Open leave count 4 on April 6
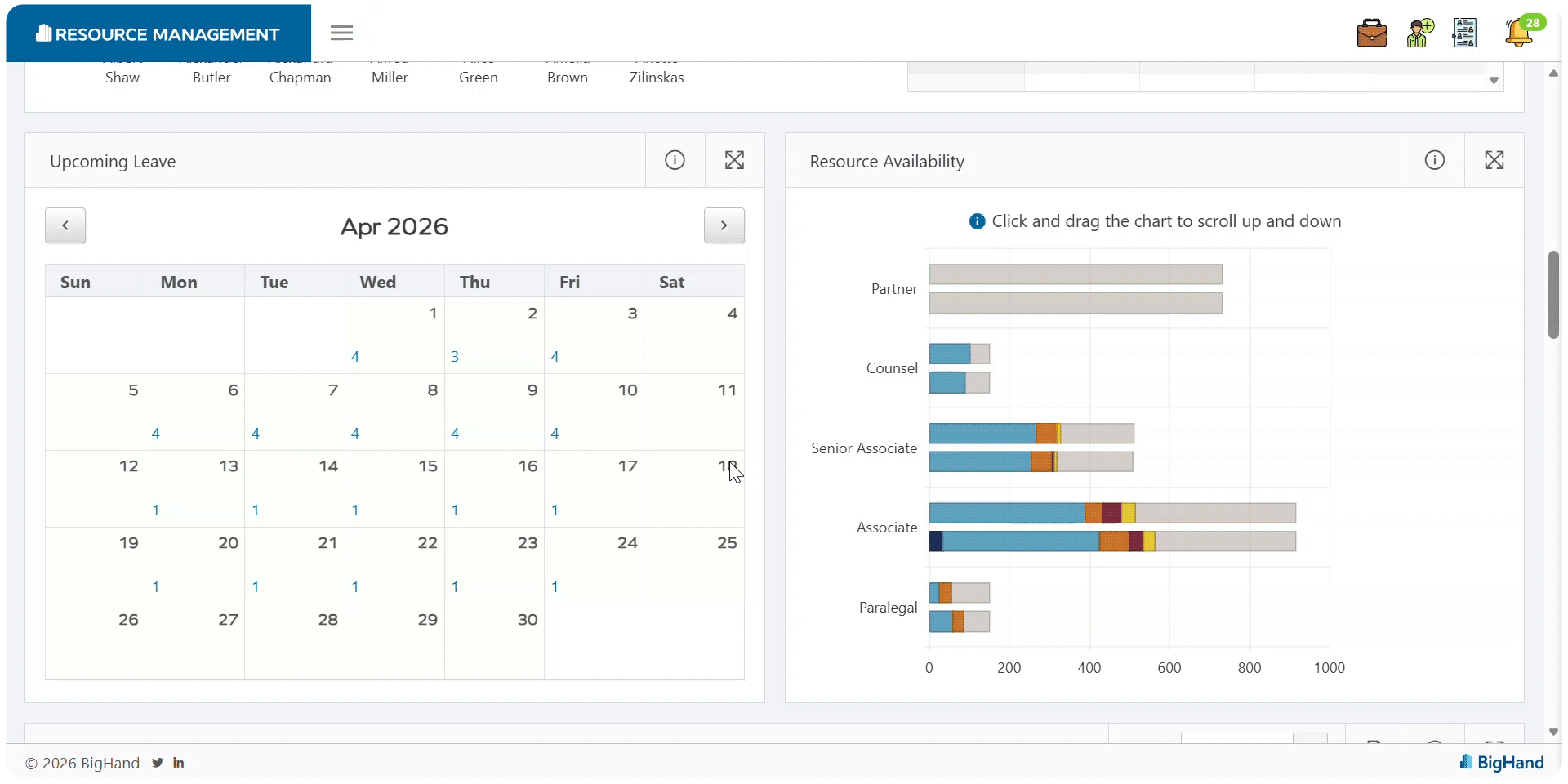1568x784 pixels. coord(155,434)
